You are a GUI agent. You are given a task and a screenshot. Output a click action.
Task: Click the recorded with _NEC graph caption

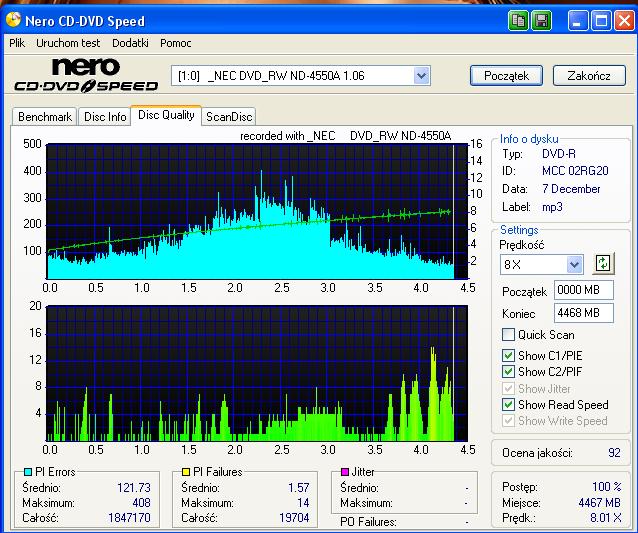[345, 136]
